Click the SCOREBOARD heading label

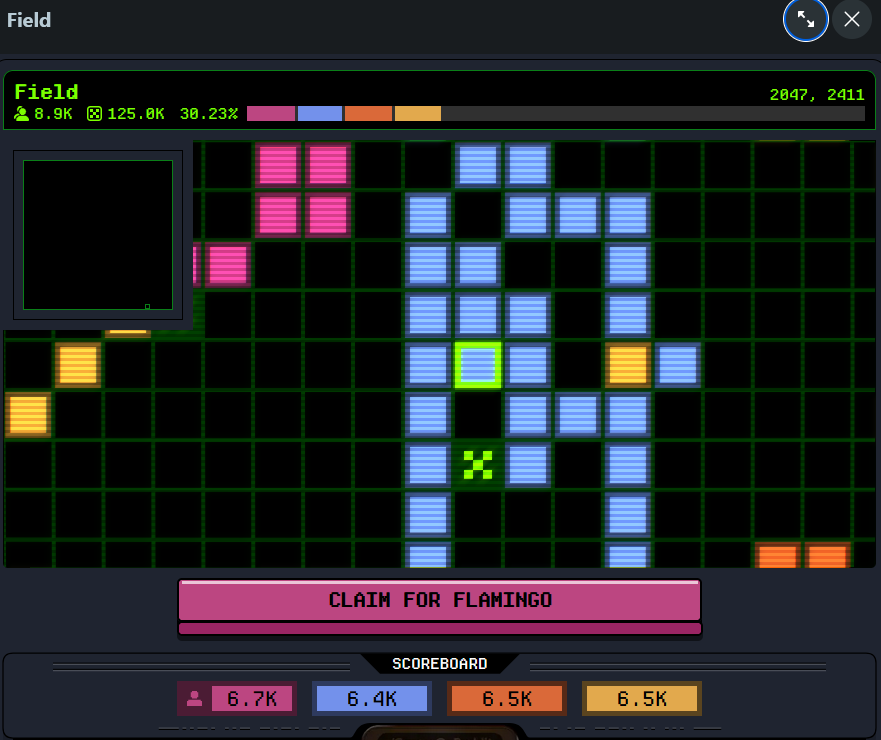click(439, 664)
